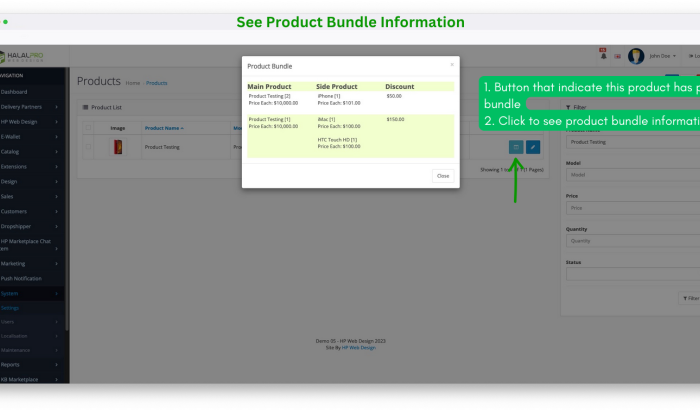Click the Product List panel heading
Image resolution: width=700 pixels, height=410 pixels.
[x=102, y=107]
